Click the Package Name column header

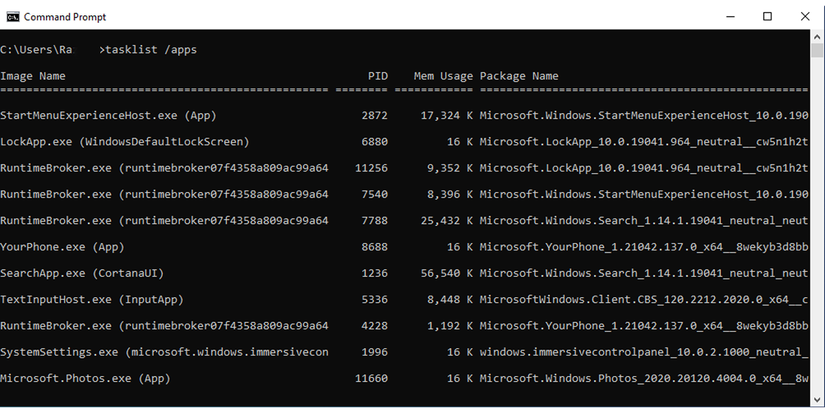click(x=519, y=76)
